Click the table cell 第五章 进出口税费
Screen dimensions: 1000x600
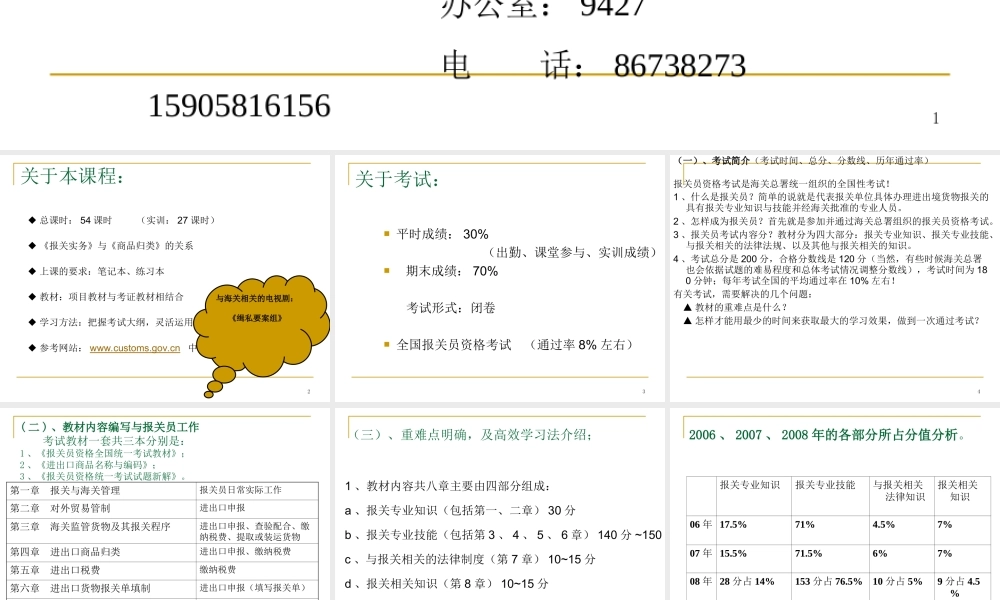point(101,570)
